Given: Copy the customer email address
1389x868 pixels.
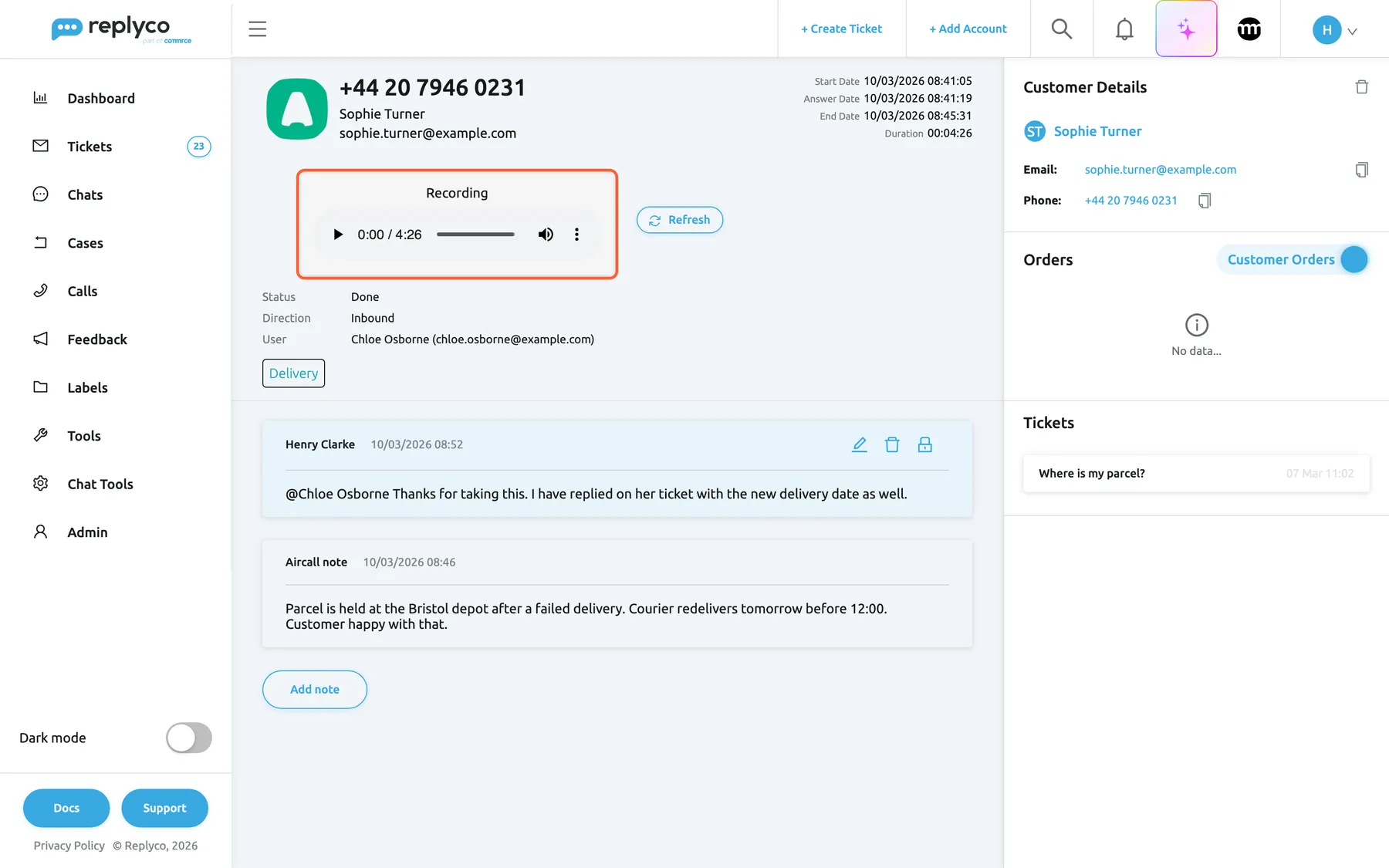Looking at the screenshot, I should [x=1362, y=170].
